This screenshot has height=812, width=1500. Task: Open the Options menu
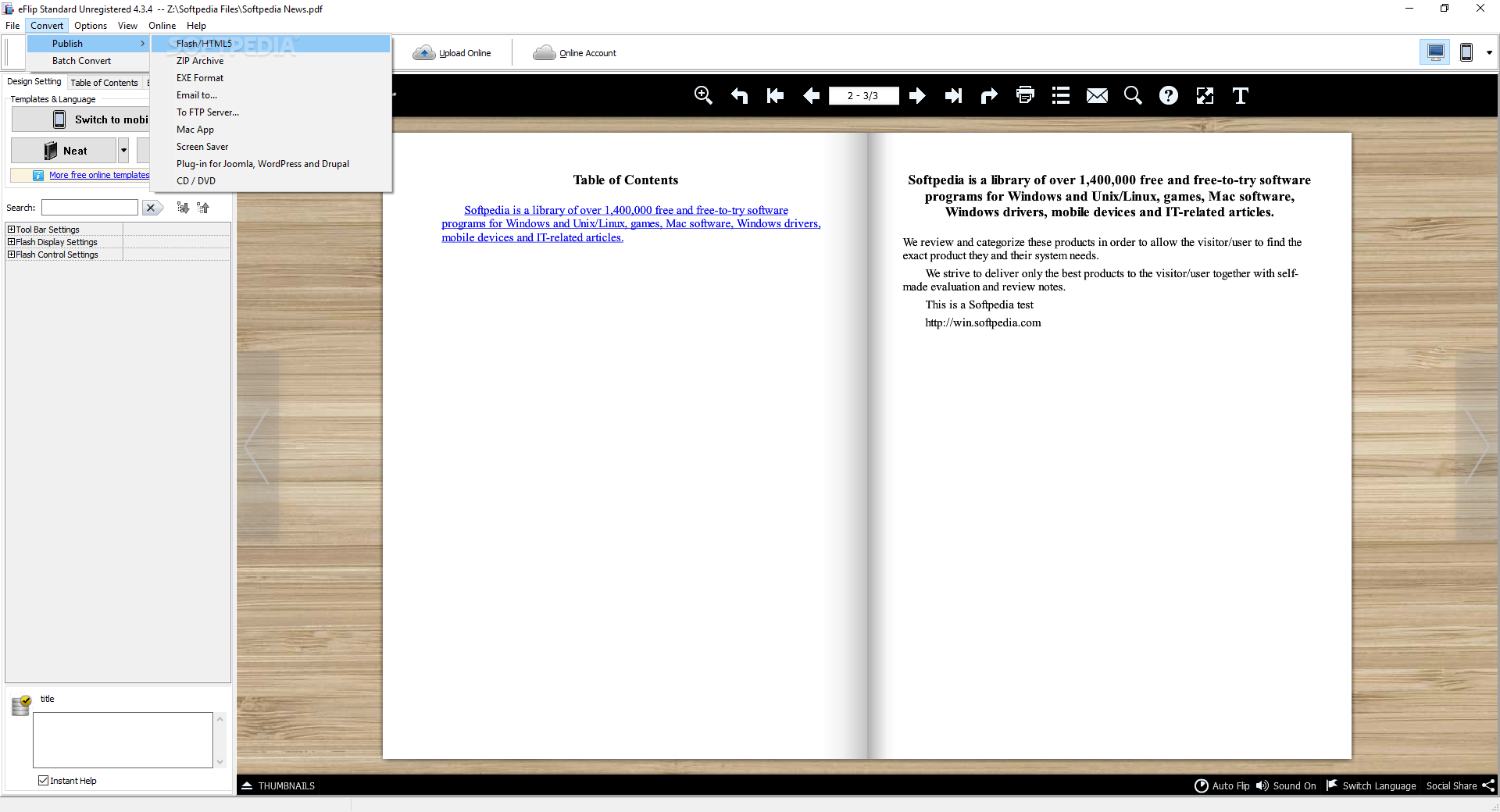coord(91,26)
